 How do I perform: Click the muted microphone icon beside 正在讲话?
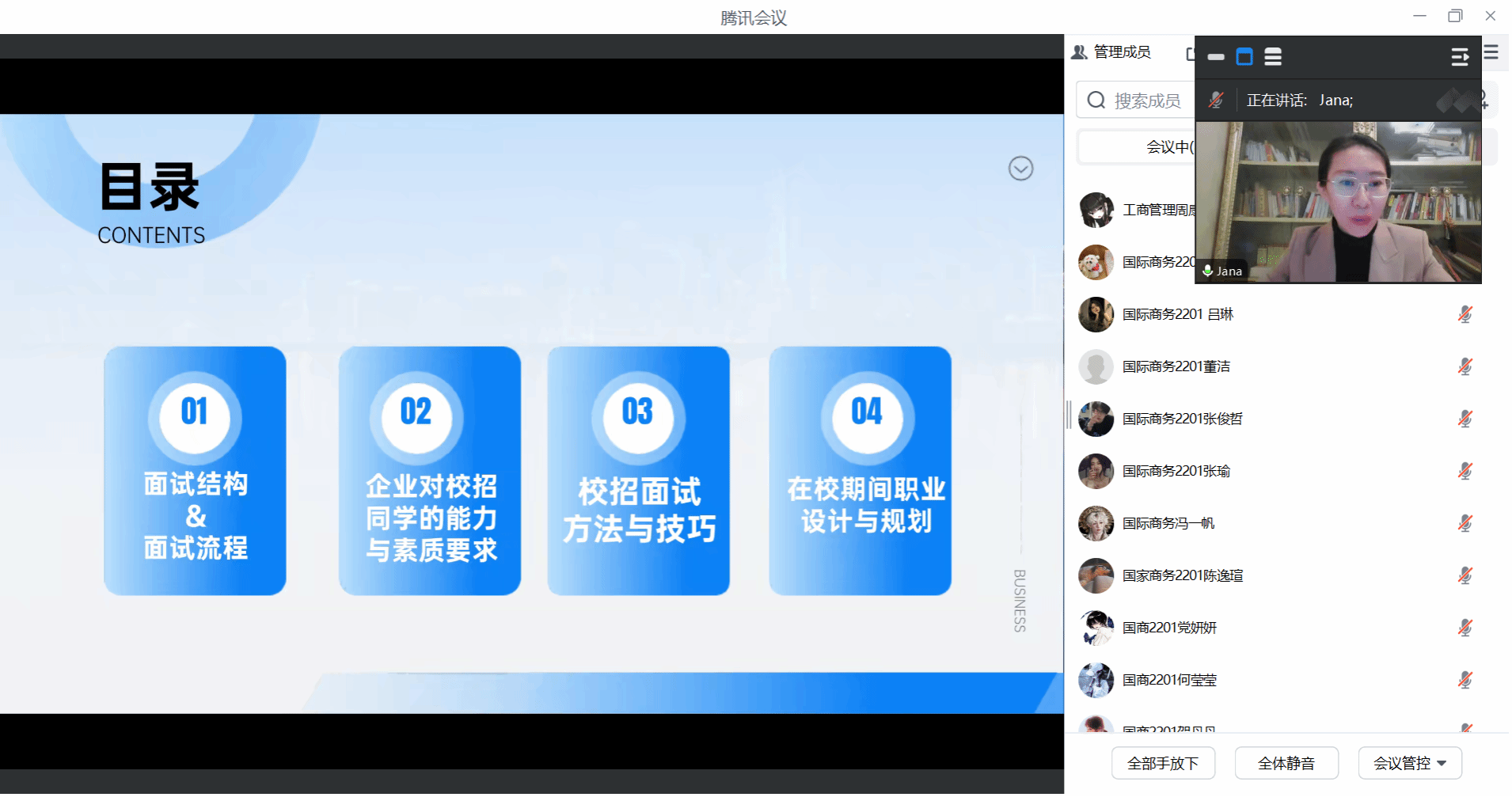(1216, 101)
